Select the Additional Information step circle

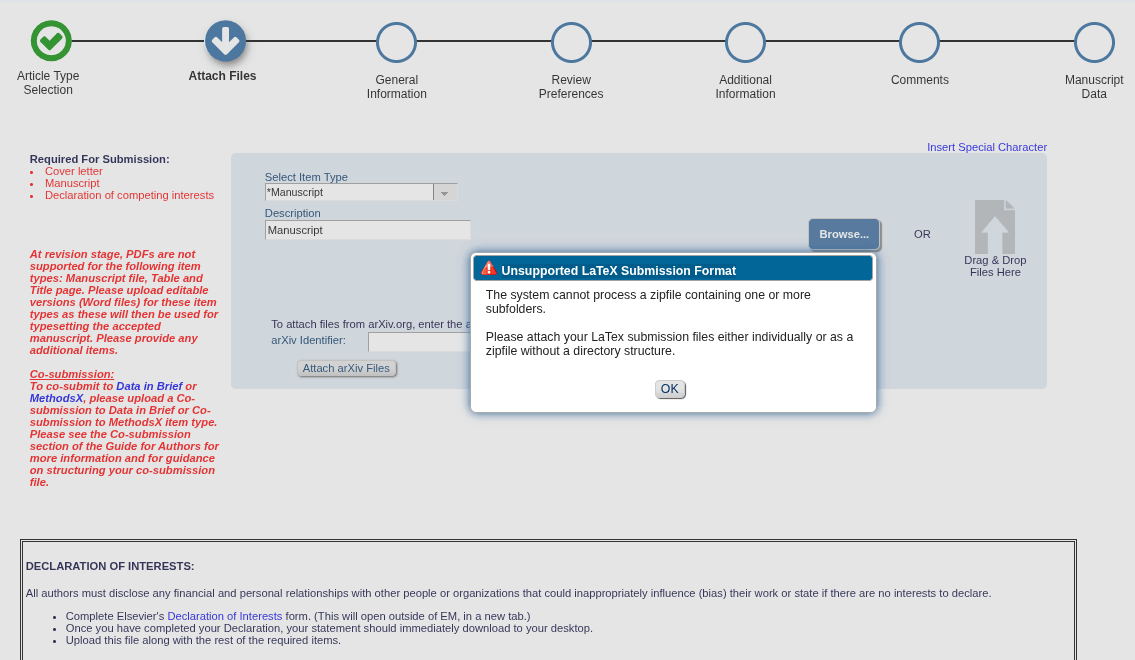pyautogui.click(x=745, y=42)
